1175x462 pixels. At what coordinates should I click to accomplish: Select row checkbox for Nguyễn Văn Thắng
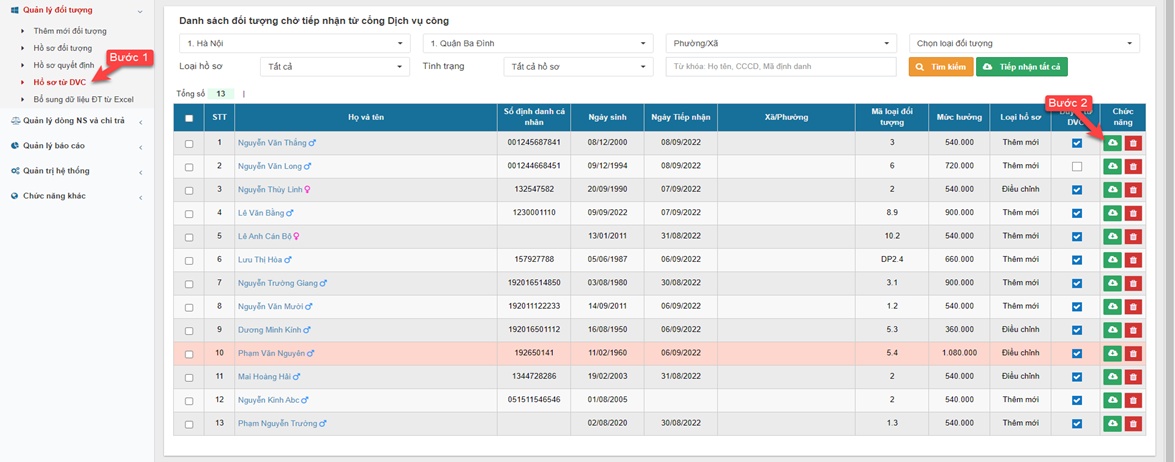[x=189, y=144]
